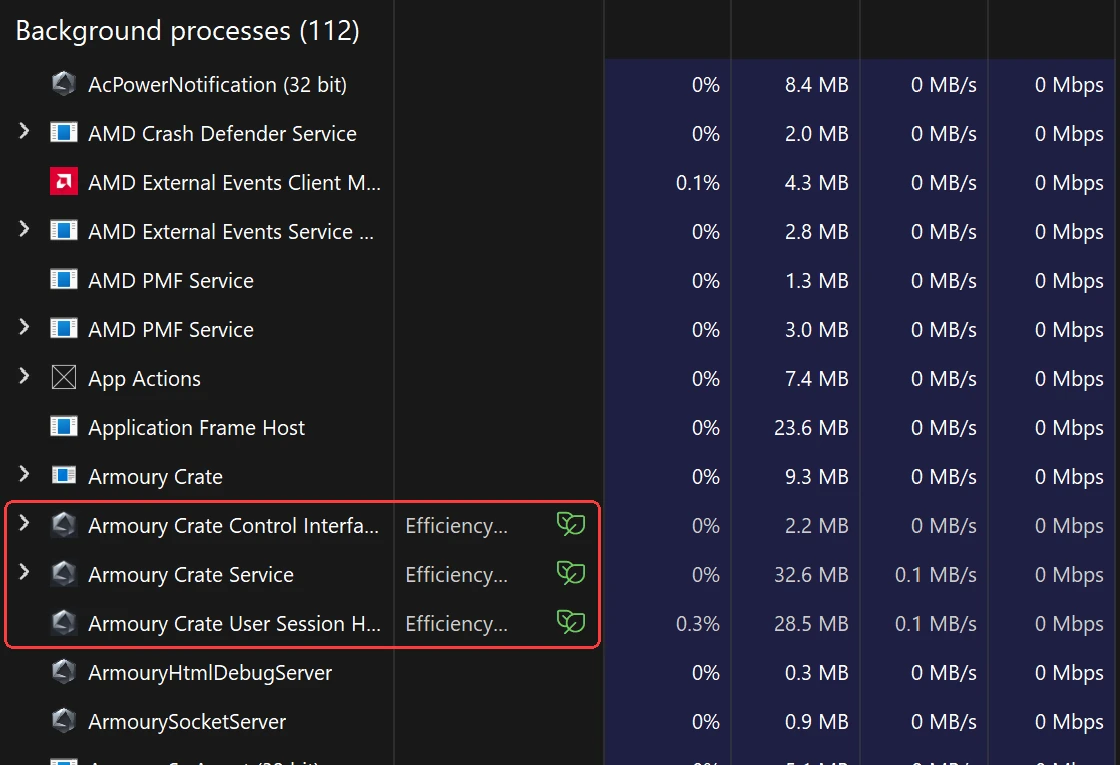Click the 0.1% CPU value of AMD External Events Client
Screen dimensions: 1120x765
click(698, 183)
